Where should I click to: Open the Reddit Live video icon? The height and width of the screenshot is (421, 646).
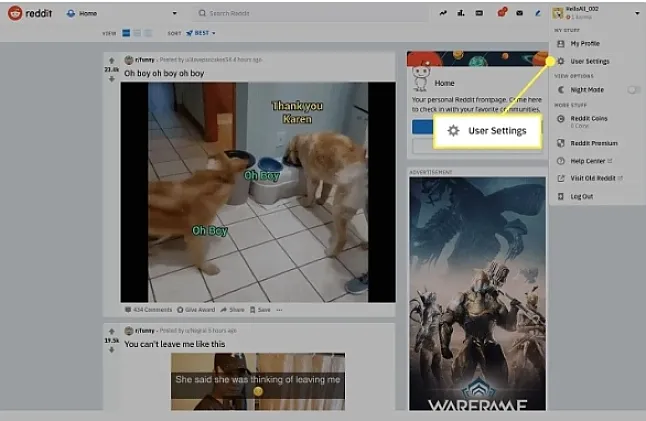pyautogui.click(x=479, y=13)
